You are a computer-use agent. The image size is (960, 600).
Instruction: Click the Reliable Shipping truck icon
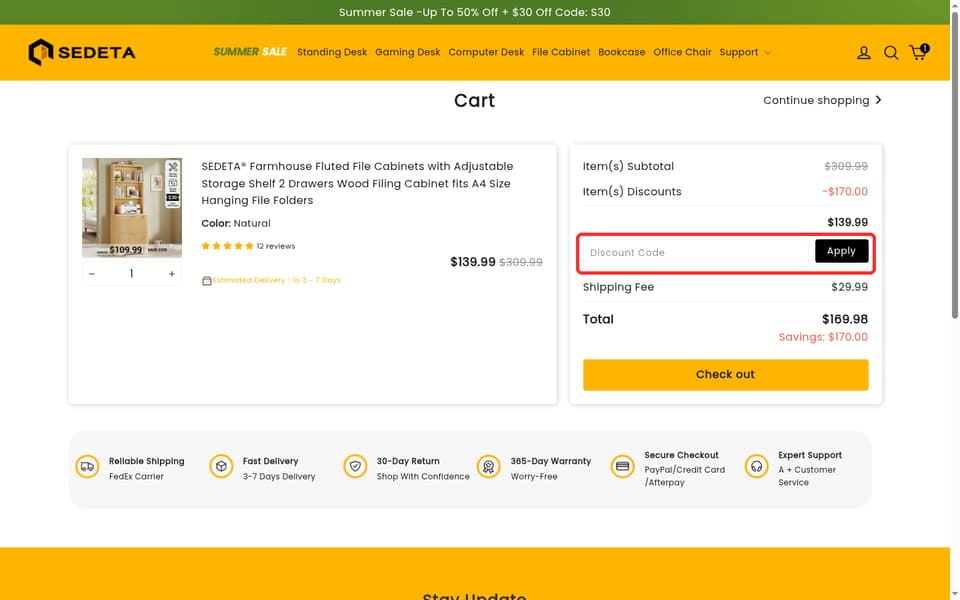87,467
